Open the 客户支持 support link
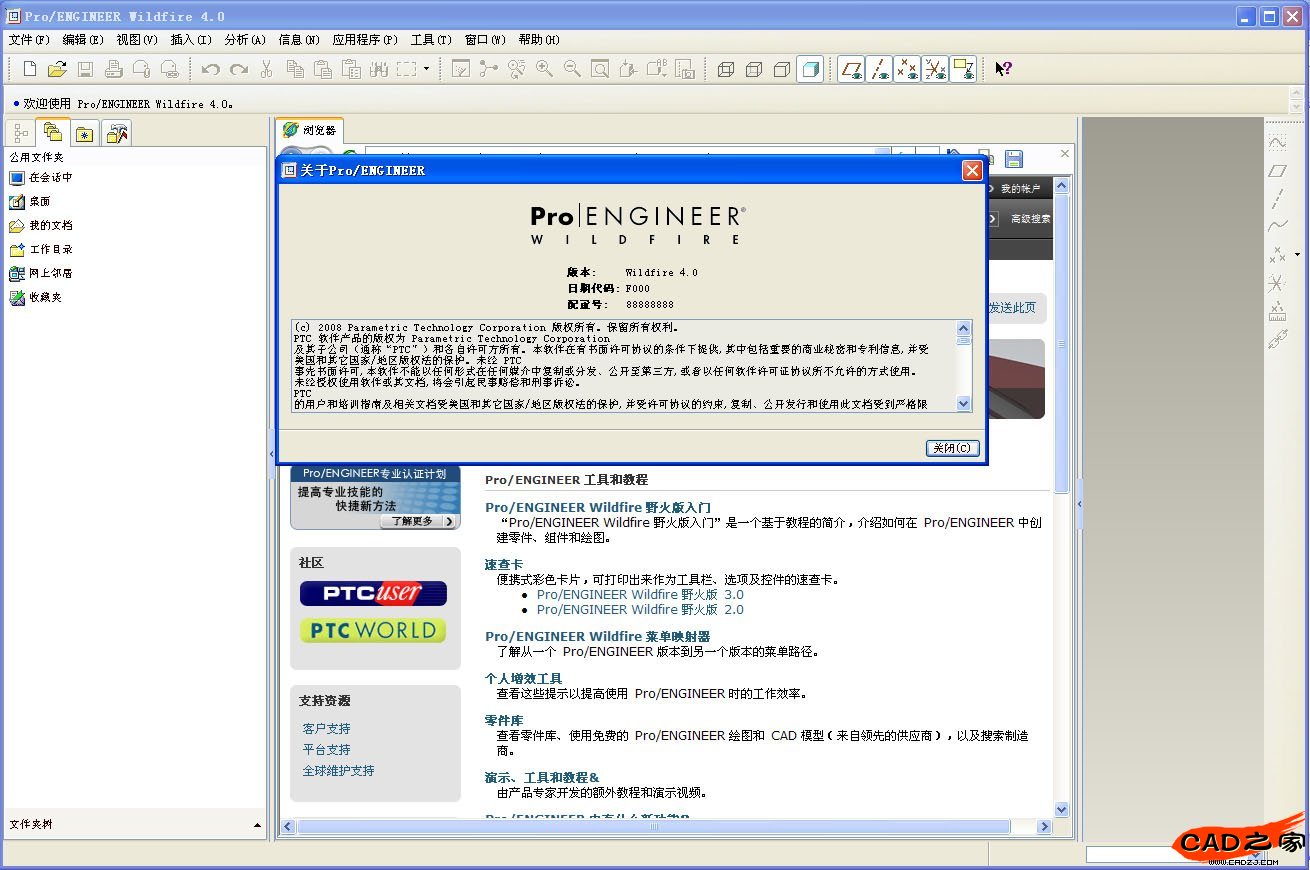The width and height of the screenshot is (1310, 870). pyautogui.click(x=327, y=729)
